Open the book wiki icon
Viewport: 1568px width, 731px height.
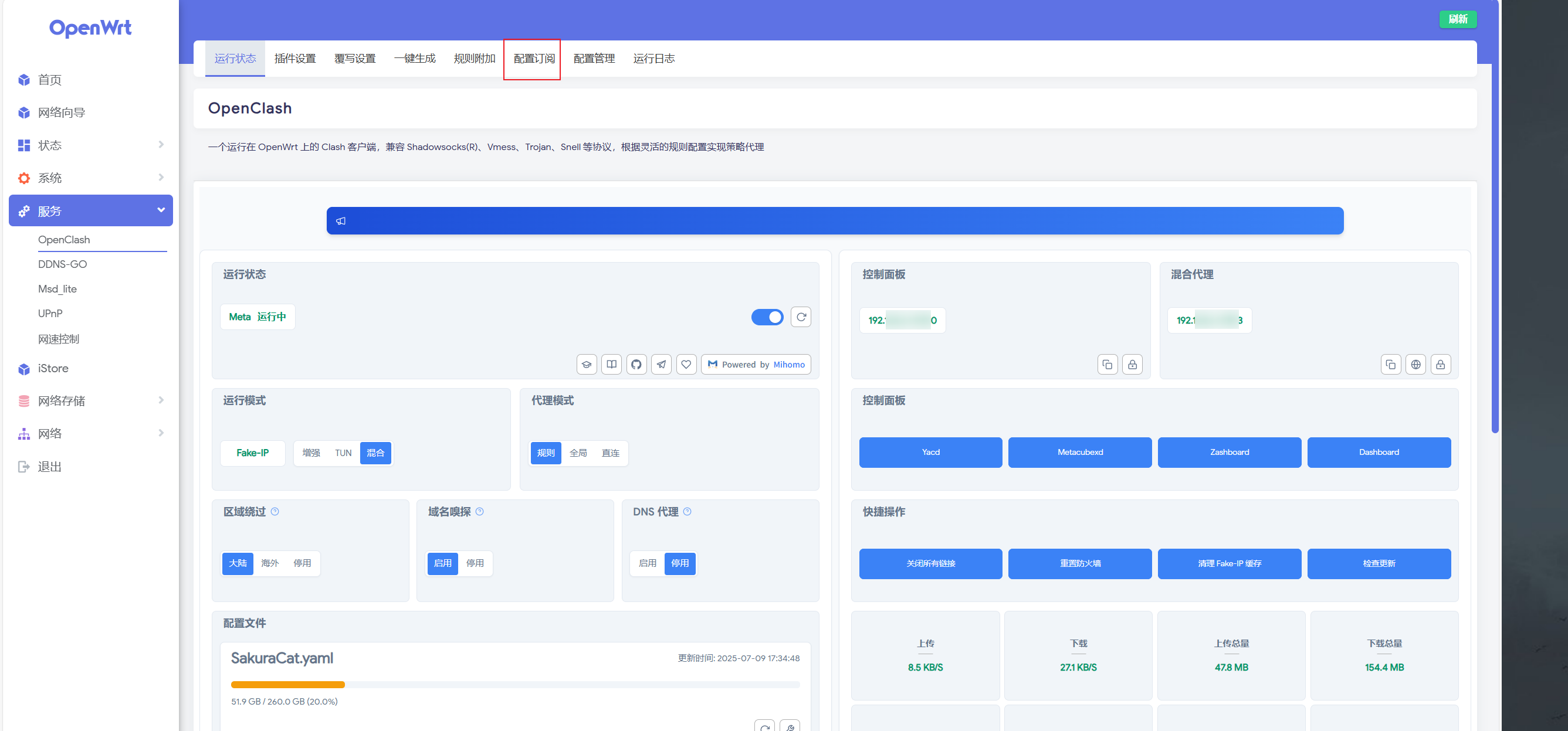(611, 364)
